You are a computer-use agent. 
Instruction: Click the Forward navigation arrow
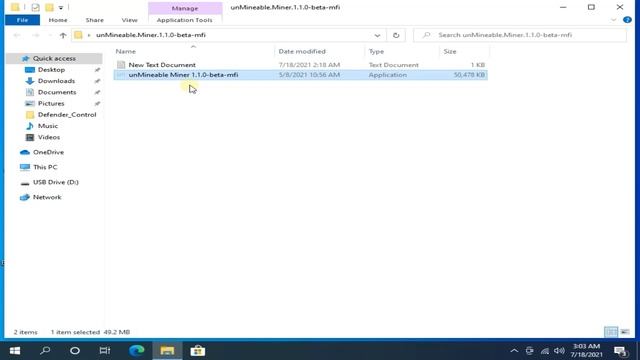[x=35, y=36]
